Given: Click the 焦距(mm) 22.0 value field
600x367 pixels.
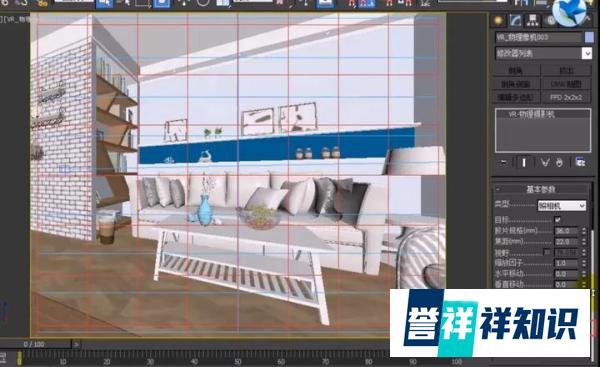Looking at the screenshot, I should pos(567,241).
